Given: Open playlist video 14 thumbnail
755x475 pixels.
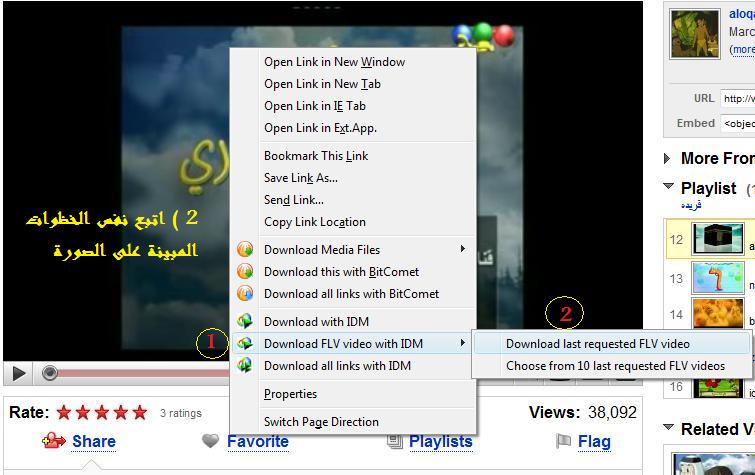Looking at the screenshot, I should tap(718, 313).
